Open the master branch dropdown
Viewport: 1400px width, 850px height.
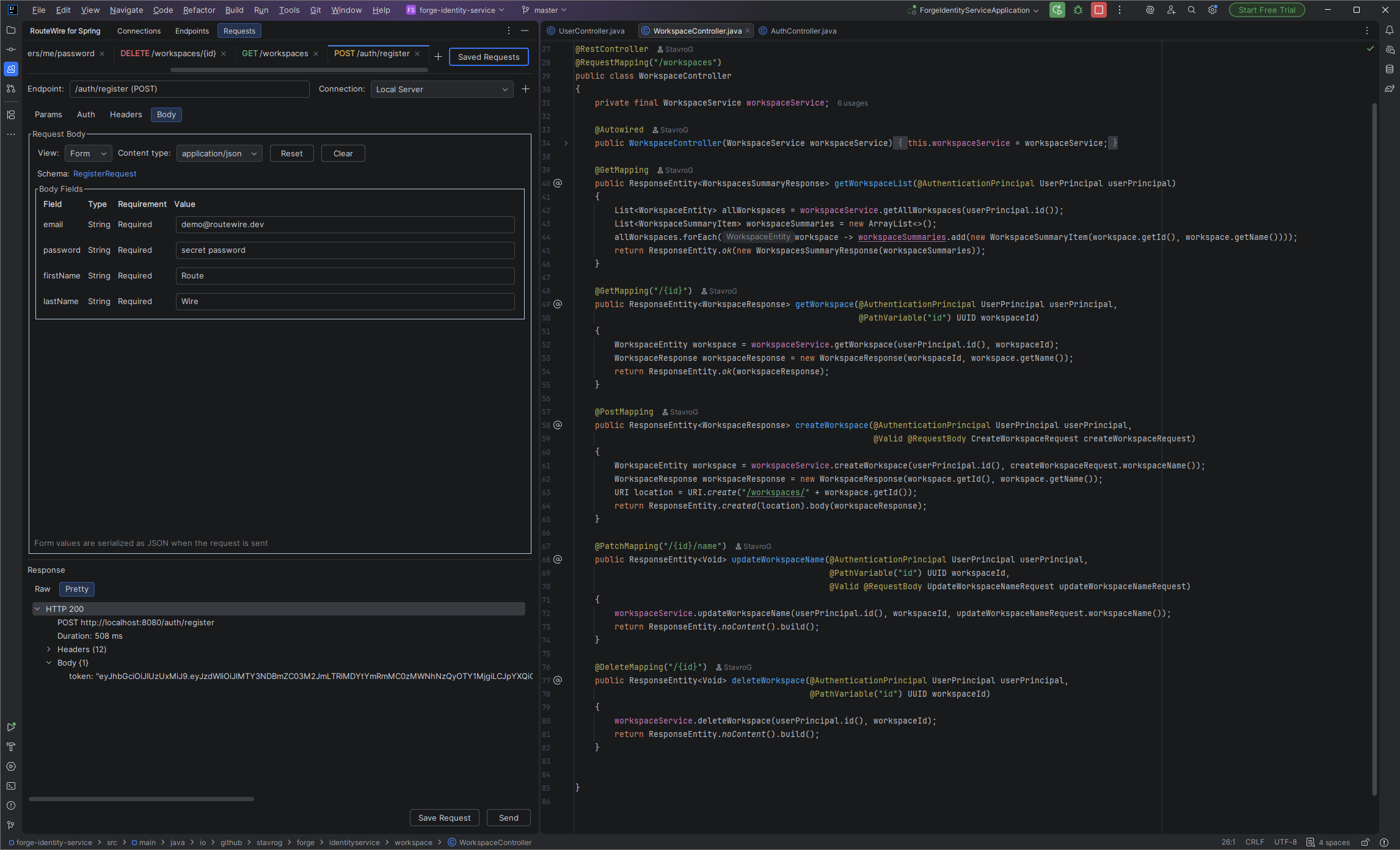(x=544, y=10)
